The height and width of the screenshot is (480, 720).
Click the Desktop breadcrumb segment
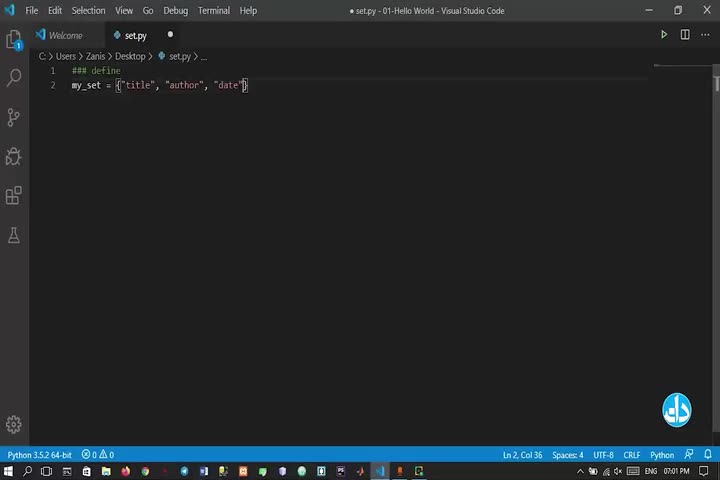(x=130, y=57)
